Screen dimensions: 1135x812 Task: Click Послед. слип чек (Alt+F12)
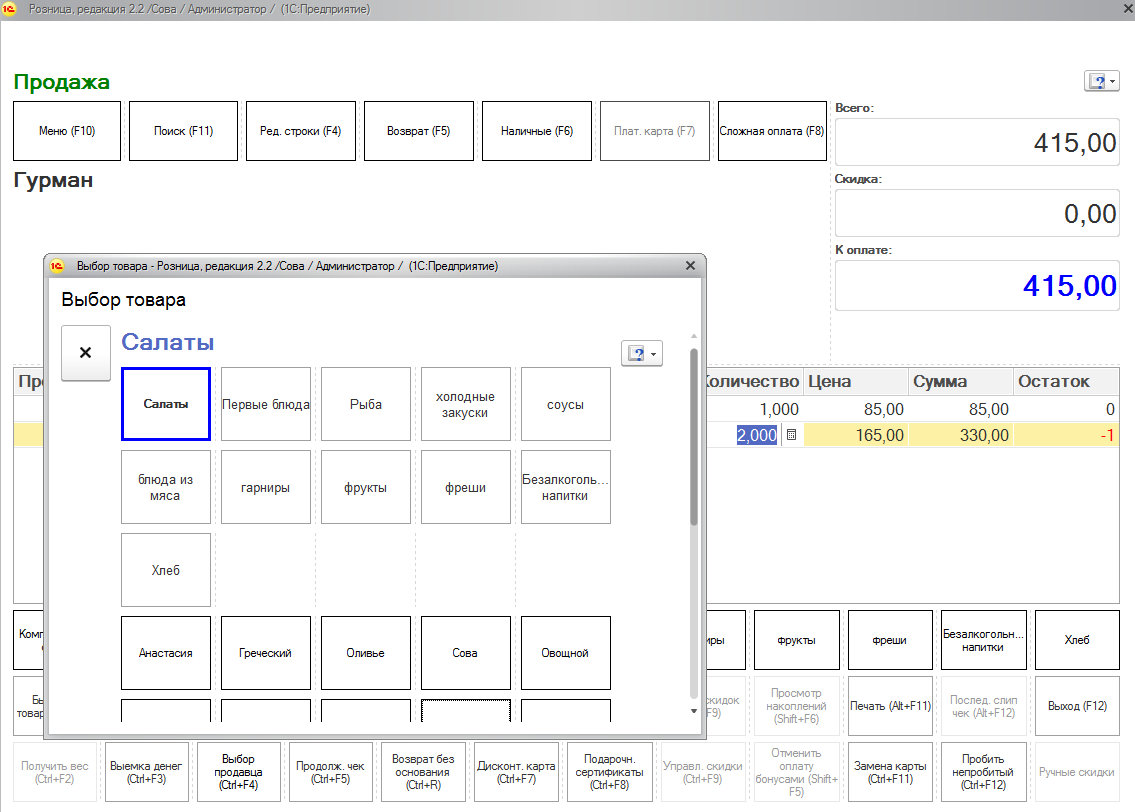pyautogui.click(x=983, y=706)
